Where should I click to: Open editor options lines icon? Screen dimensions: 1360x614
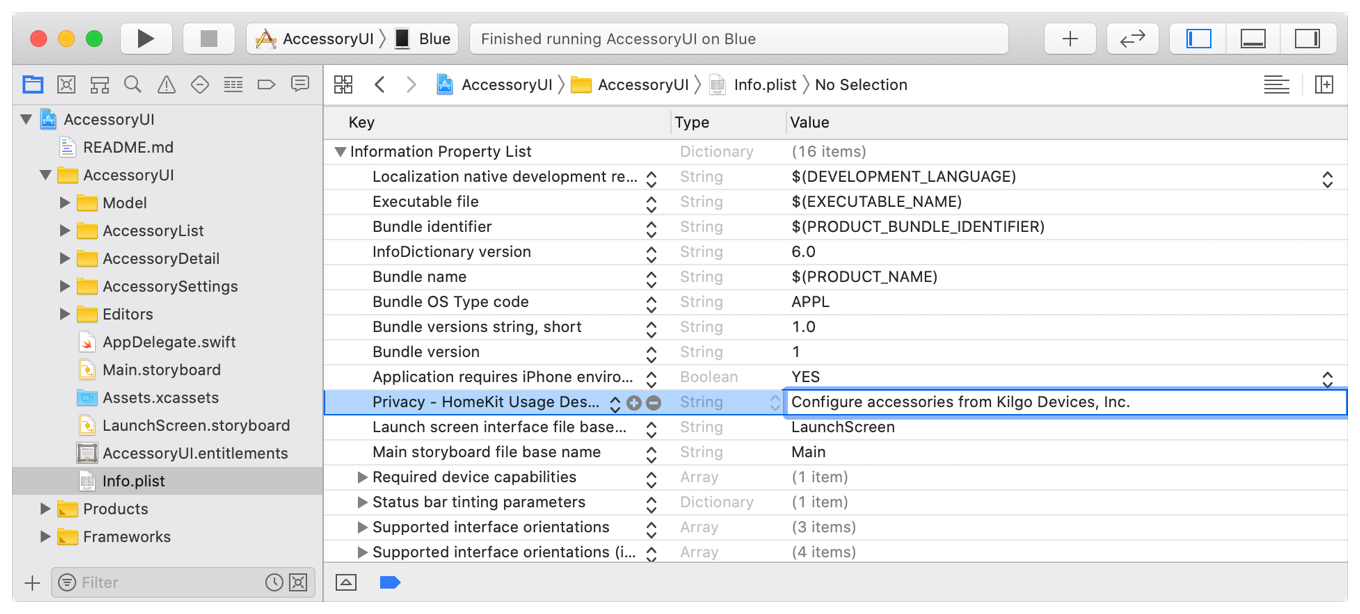(x=1276, y=85)
